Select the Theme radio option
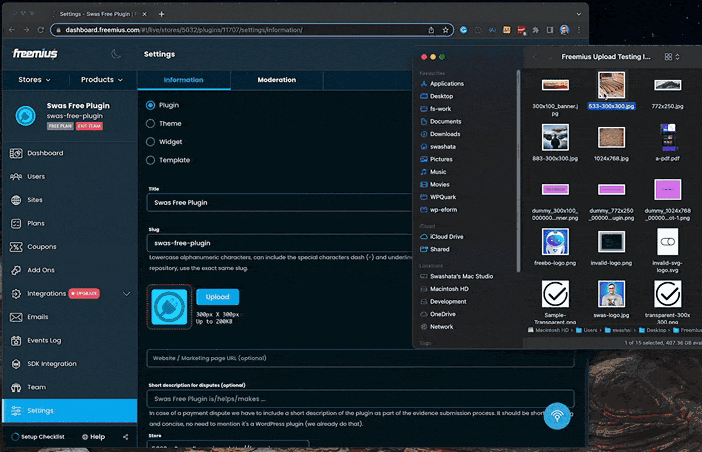This screenshot has width=702, height=452. tap(150, 124)
